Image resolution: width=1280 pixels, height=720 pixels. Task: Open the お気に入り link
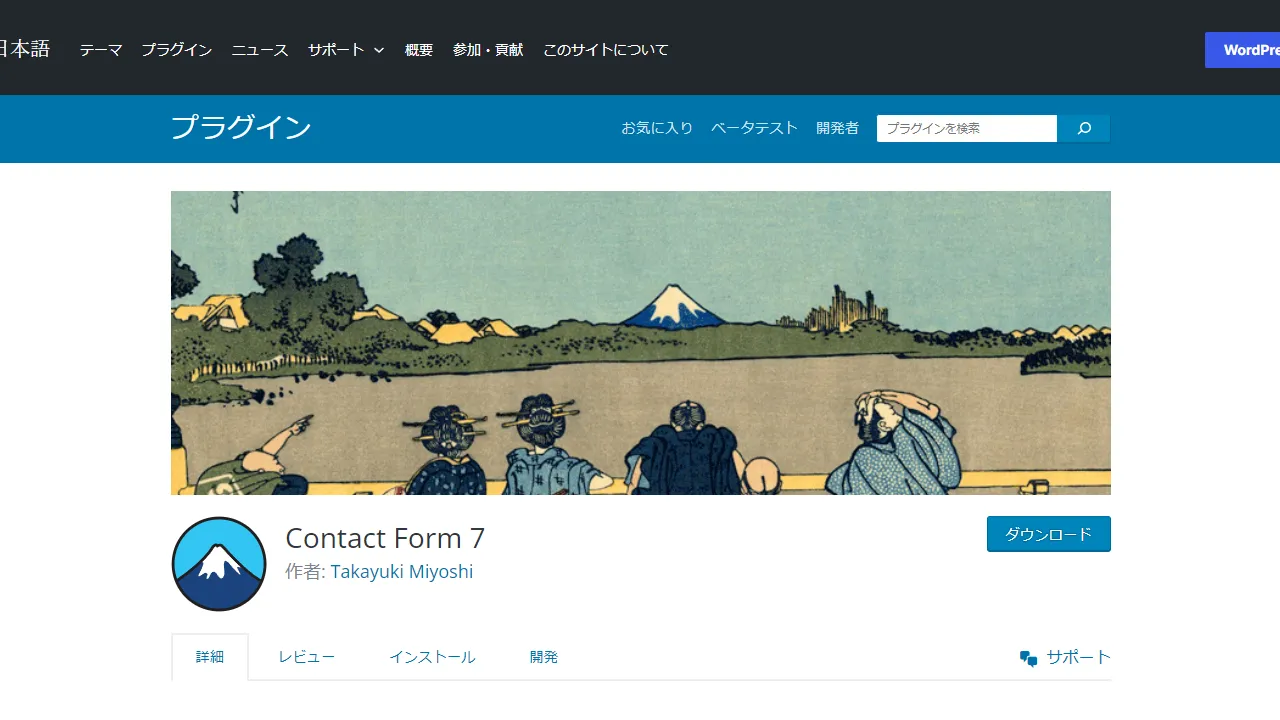point(657,128)
